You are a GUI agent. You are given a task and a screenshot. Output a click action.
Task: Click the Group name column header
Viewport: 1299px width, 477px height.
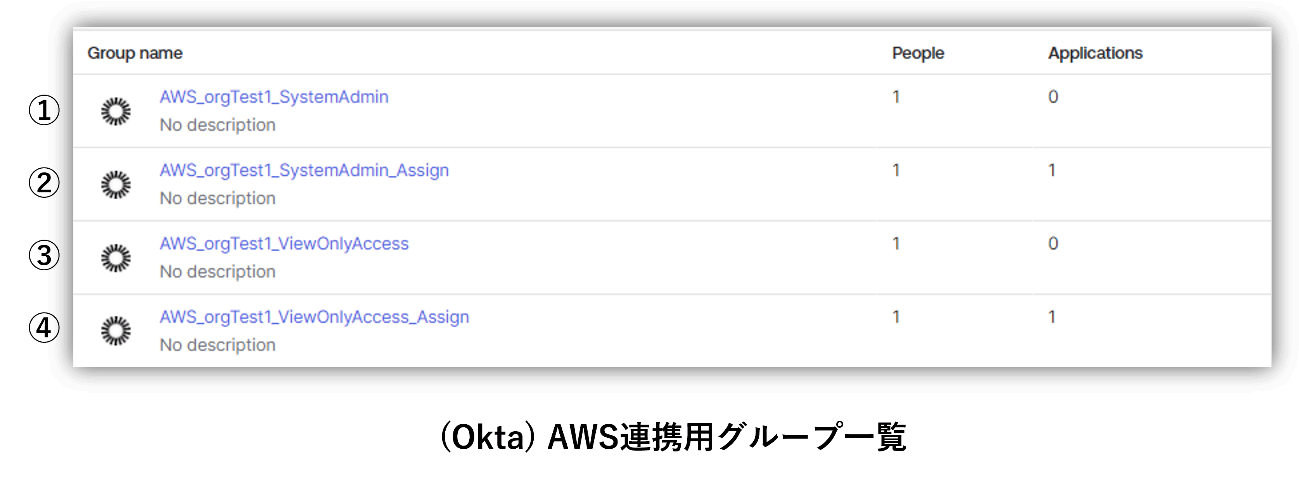click(x=135, y=53)
